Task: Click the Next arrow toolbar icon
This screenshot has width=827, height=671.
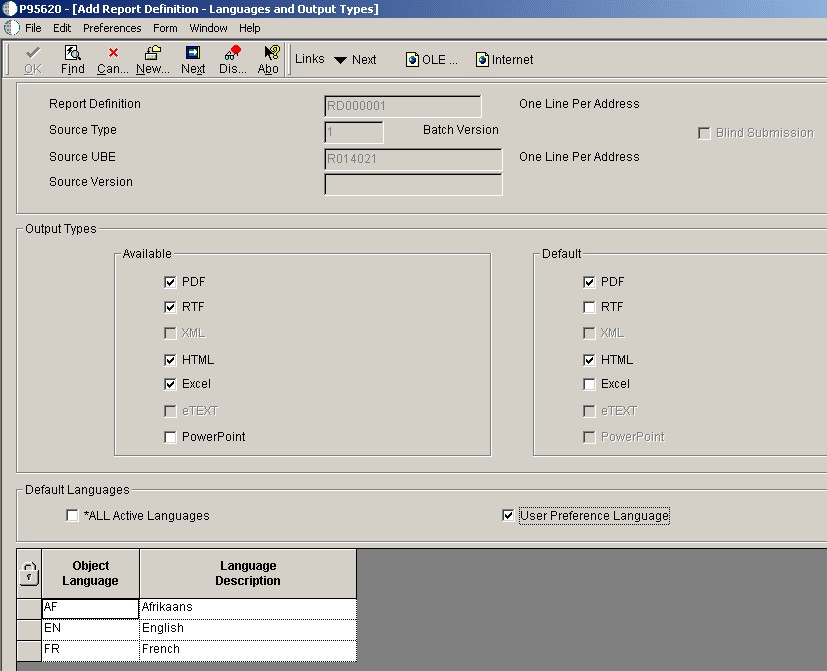Action: point(193,53)
